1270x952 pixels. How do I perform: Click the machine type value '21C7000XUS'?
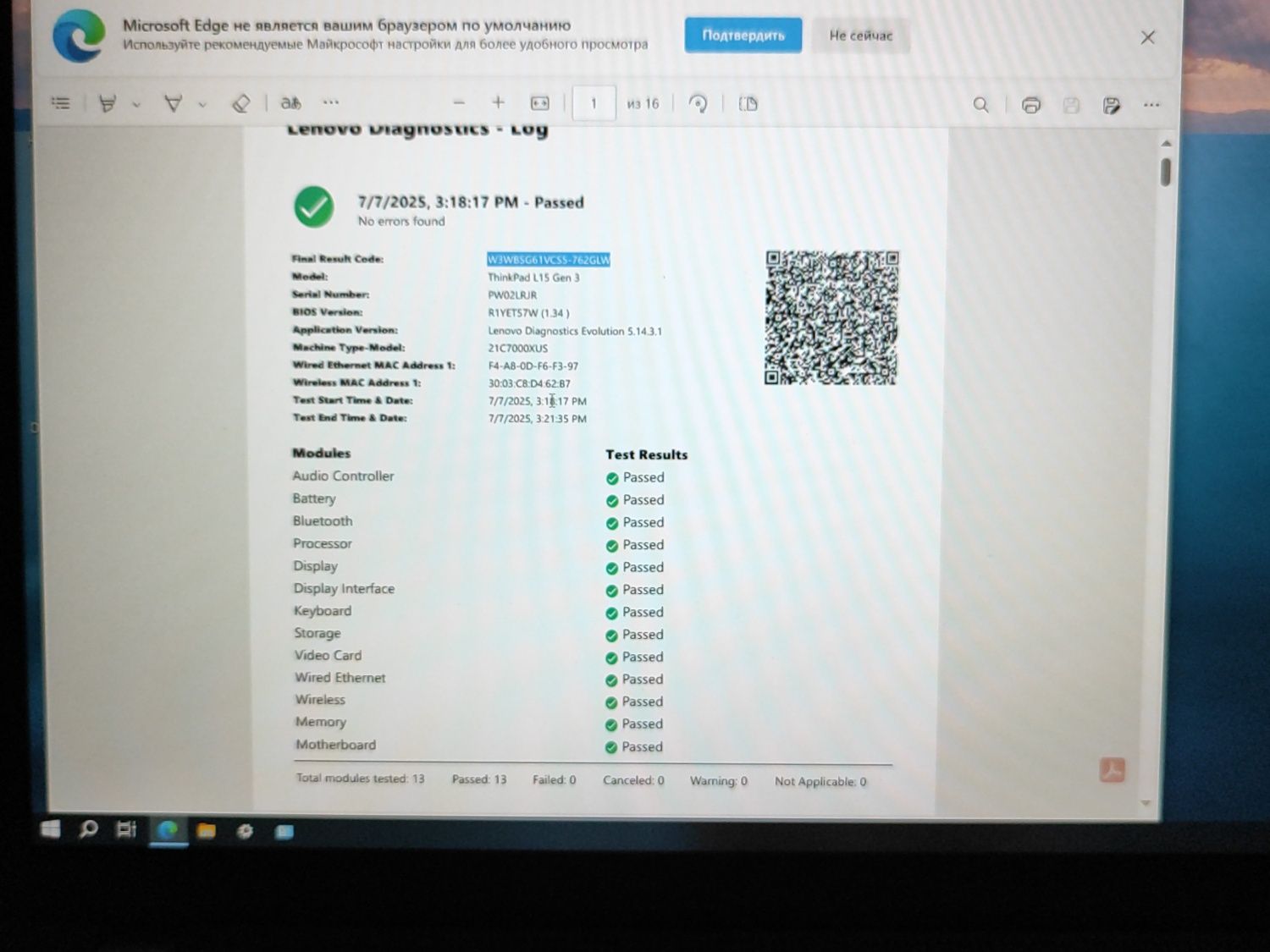[x=518, y=349]
